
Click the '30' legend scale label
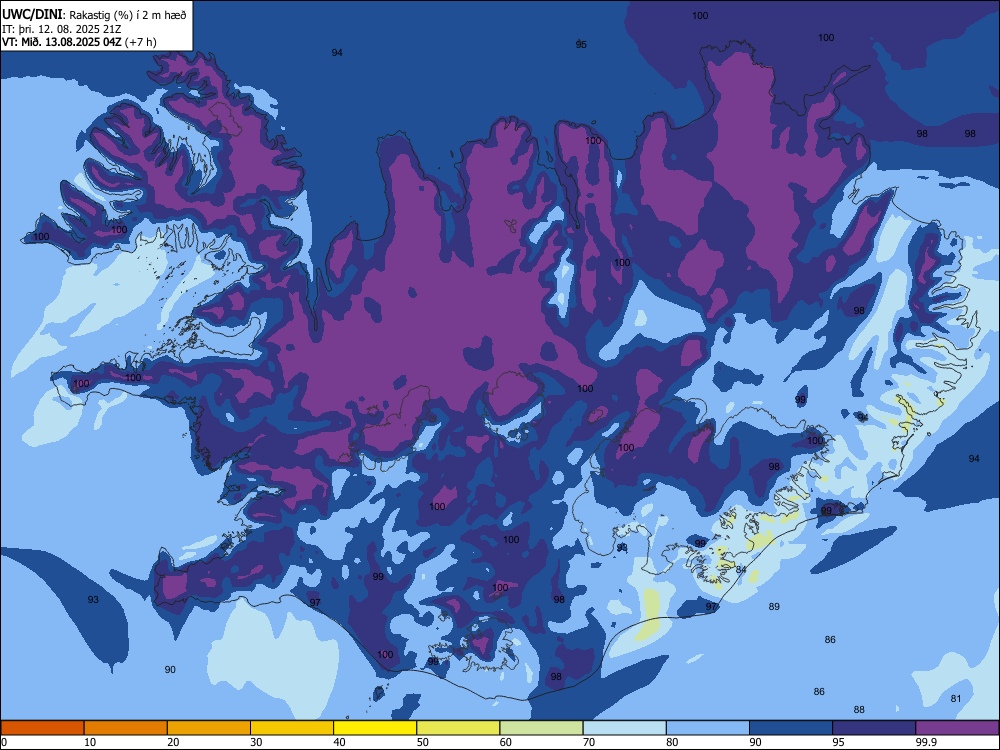pyautogui.click(x=256, y=742)
